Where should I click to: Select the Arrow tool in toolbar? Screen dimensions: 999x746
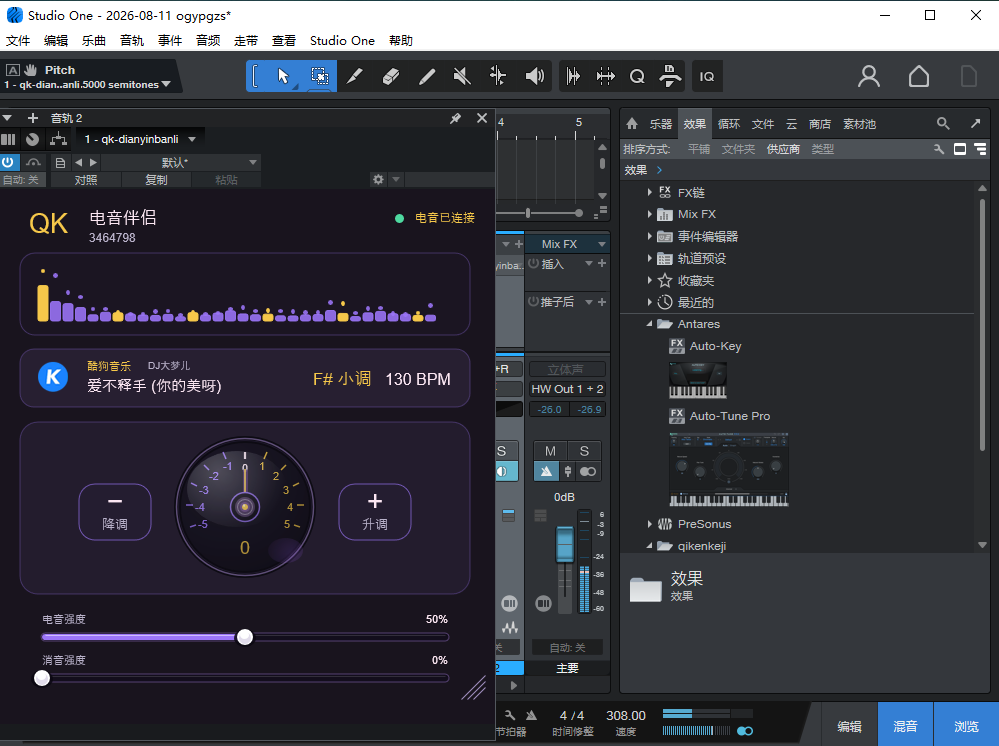[283, 76]
